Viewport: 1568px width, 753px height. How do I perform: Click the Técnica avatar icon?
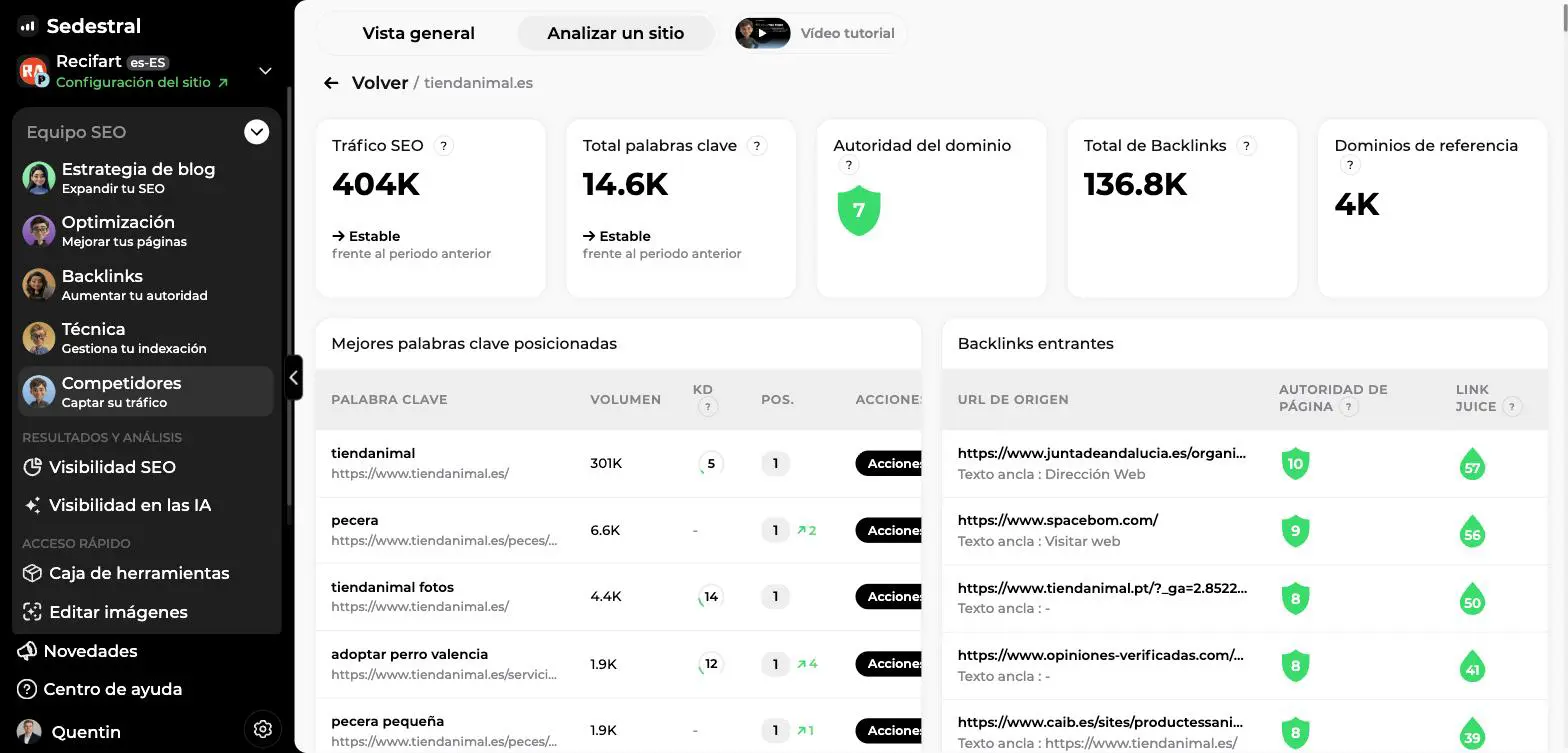(39, 338)
